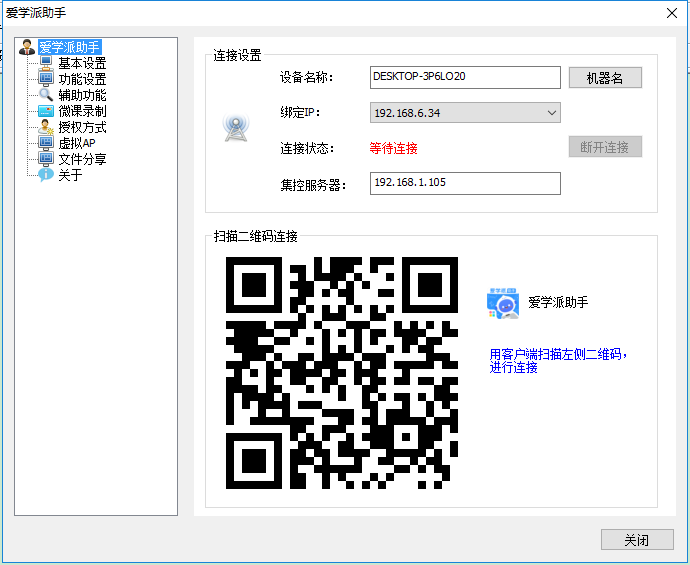This screenshot has height=565, width=690.
Task: Click the 连接状态 label
Action: tap(307, 148)
